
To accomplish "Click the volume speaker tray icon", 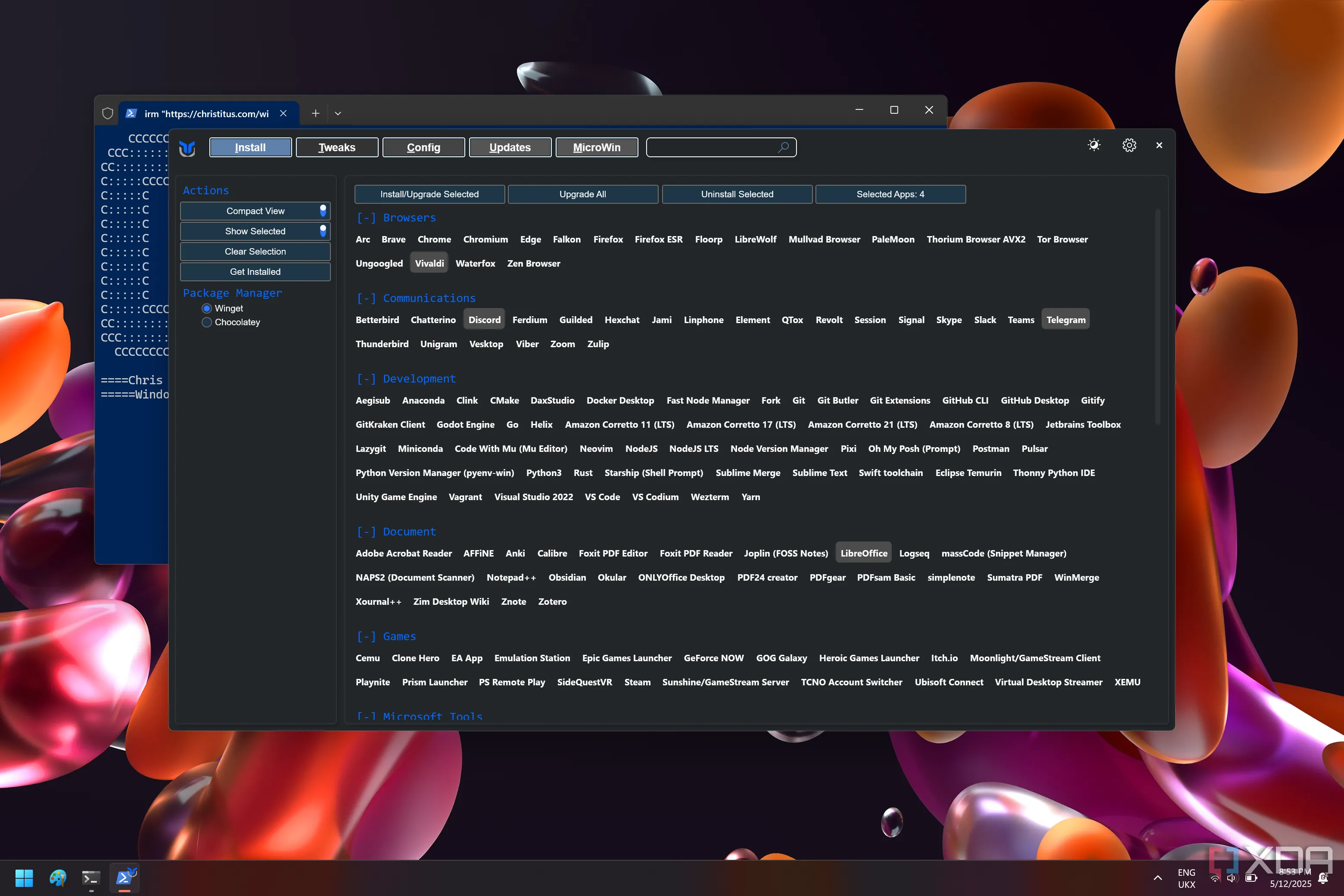I will (1232, 878).
